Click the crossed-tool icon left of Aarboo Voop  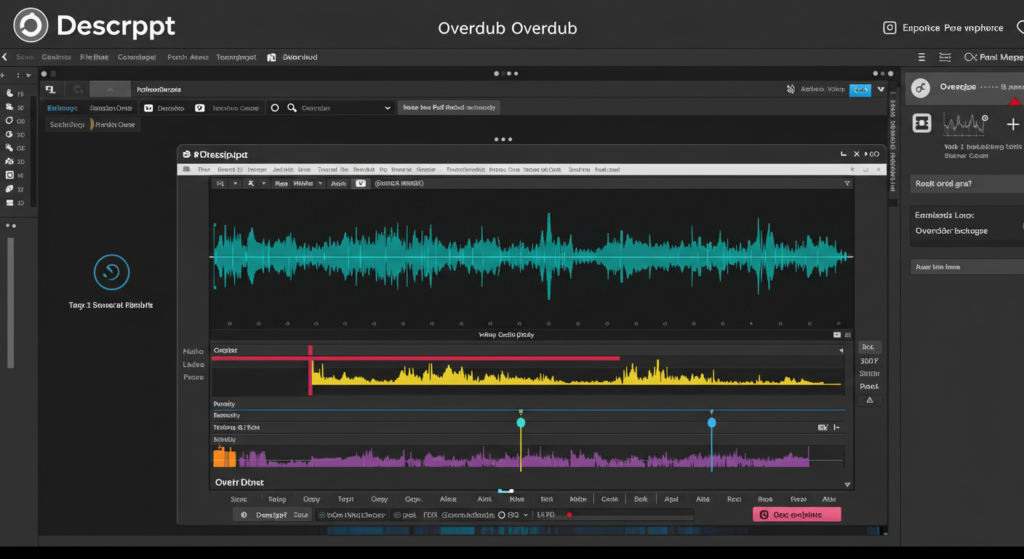(791, 89)
